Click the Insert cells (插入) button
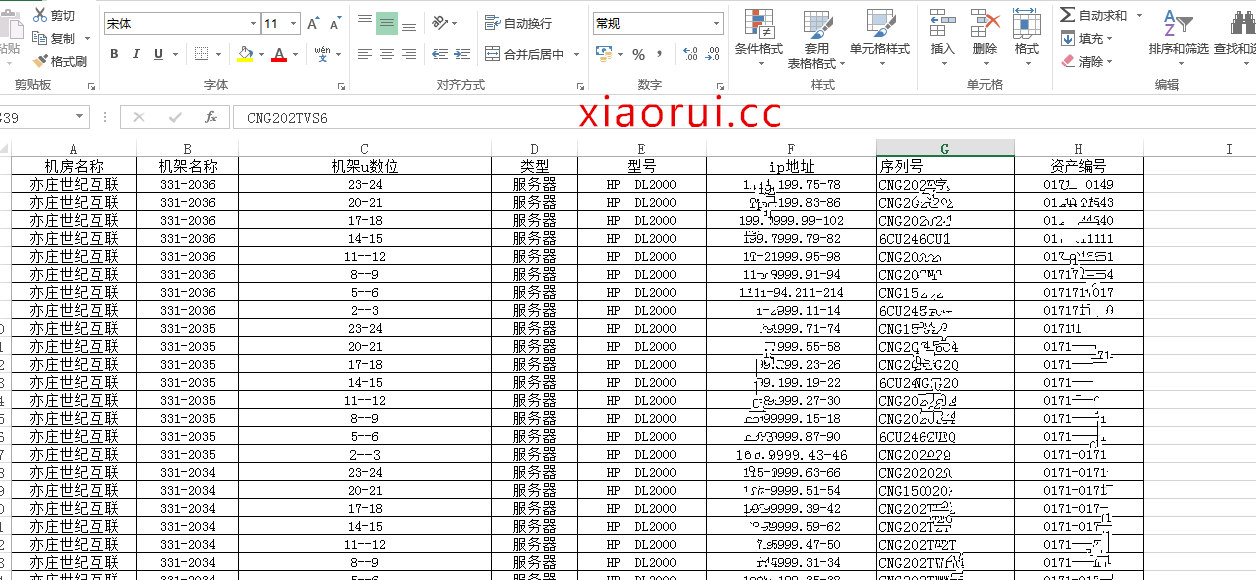The image size is (1256, 580). tap(942, 34)
